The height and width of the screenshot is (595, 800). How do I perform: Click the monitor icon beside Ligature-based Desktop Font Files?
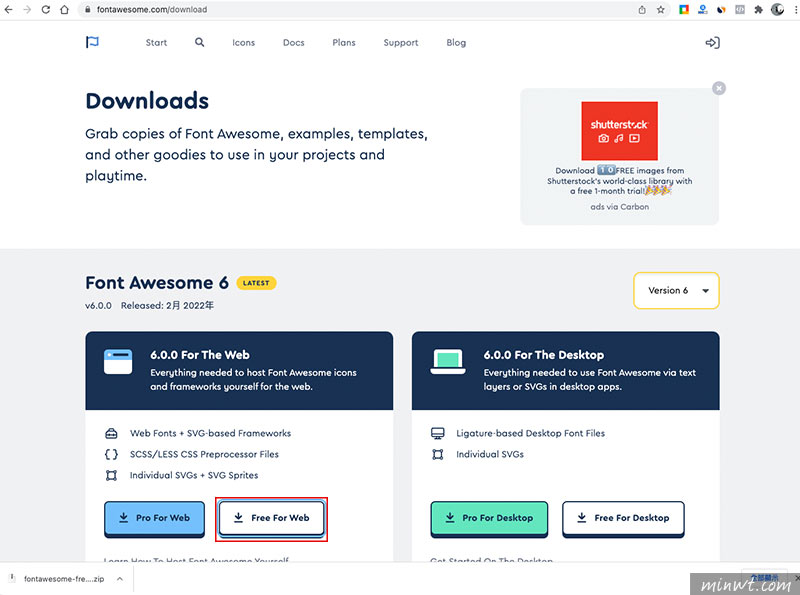point(438,434)
